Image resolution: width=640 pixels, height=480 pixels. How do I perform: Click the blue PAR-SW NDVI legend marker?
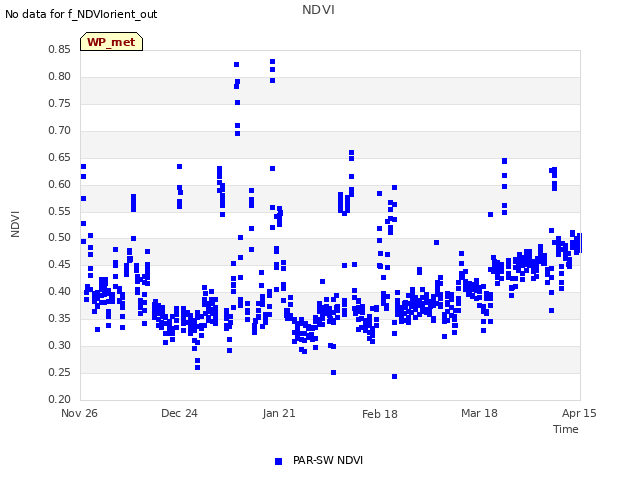(x=278, y=461)
